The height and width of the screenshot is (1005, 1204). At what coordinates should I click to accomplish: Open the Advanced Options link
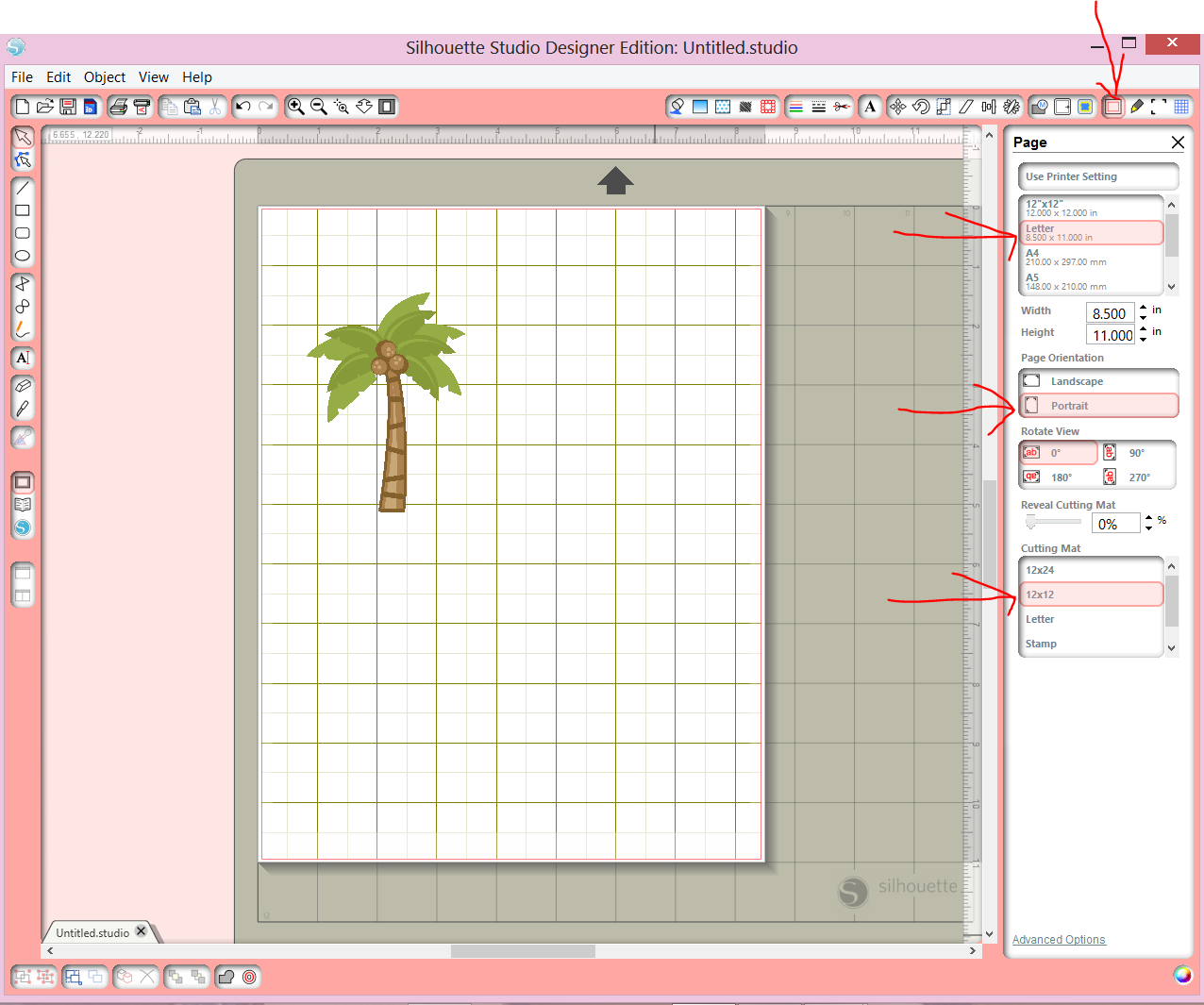coord(1059,940)
